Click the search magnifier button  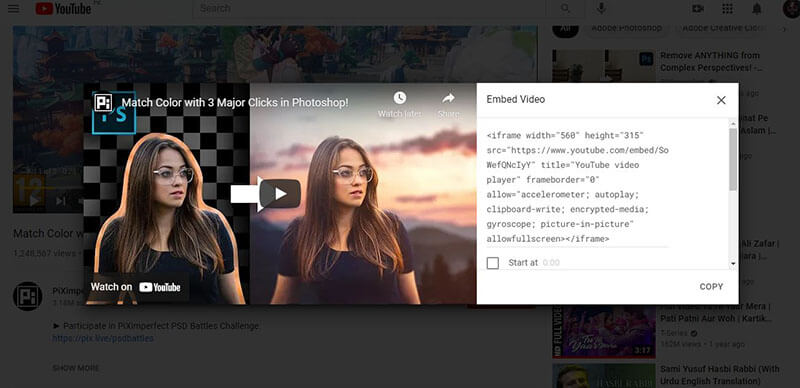[x=565, y=9]
